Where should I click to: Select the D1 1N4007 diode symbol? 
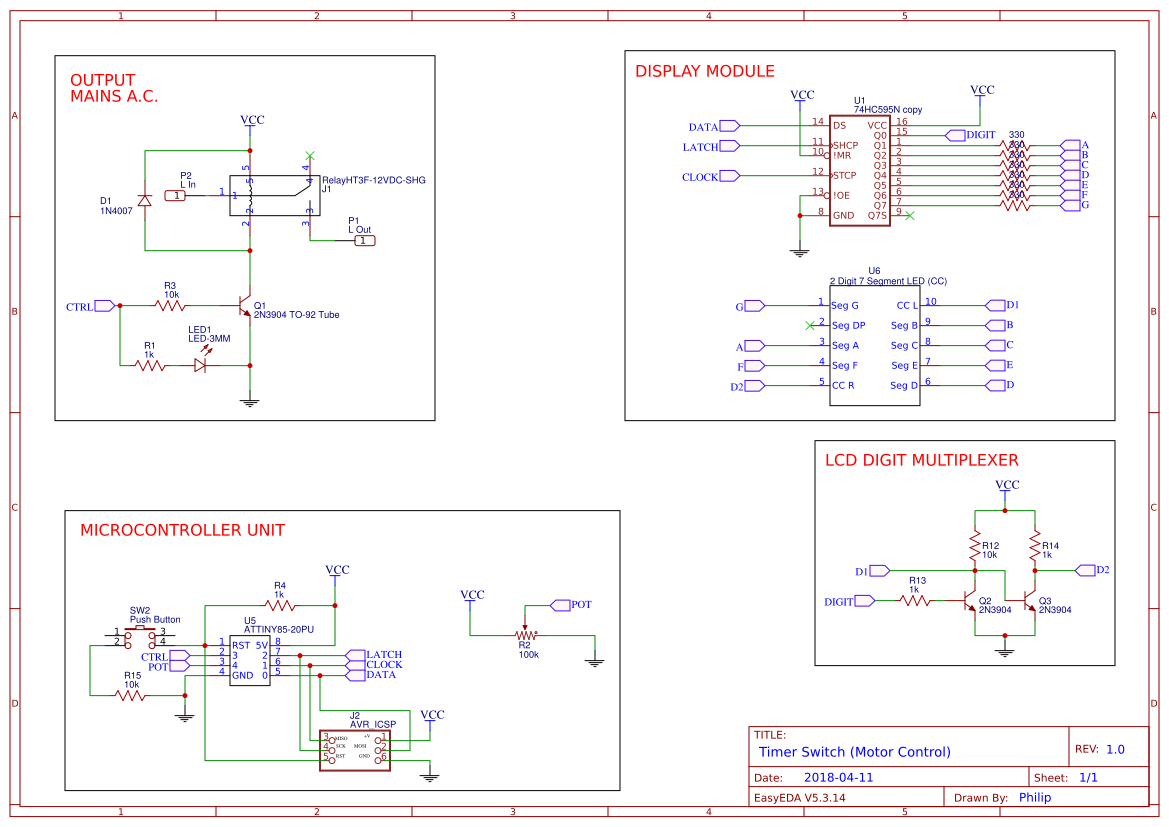tap(146, 199)
